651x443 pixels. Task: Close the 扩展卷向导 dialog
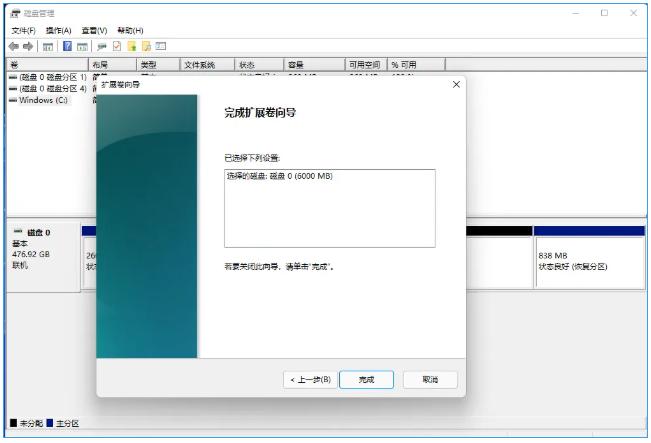click(x=456, y=85)
